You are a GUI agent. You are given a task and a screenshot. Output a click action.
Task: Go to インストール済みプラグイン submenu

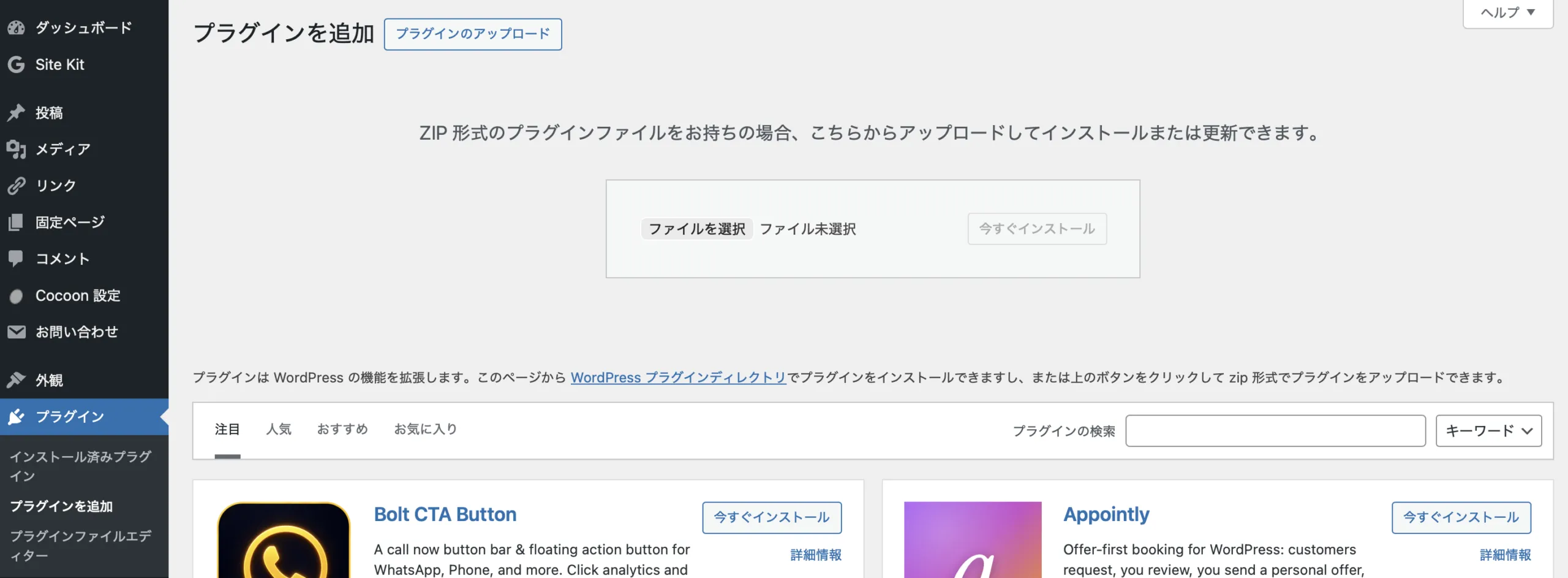coord(80,466)
